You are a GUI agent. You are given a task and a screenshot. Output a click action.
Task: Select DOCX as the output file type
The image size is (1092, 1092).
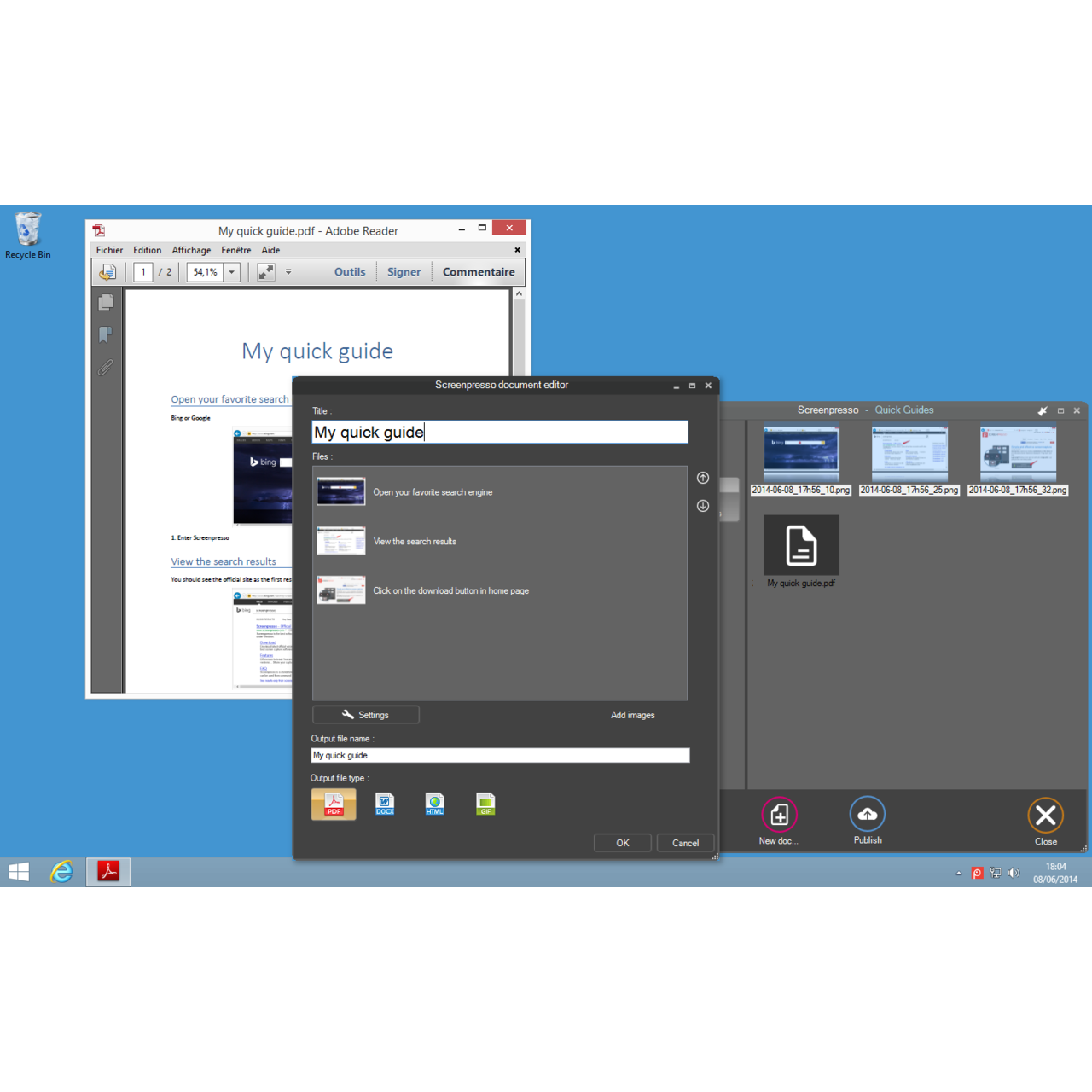(384, 804)
